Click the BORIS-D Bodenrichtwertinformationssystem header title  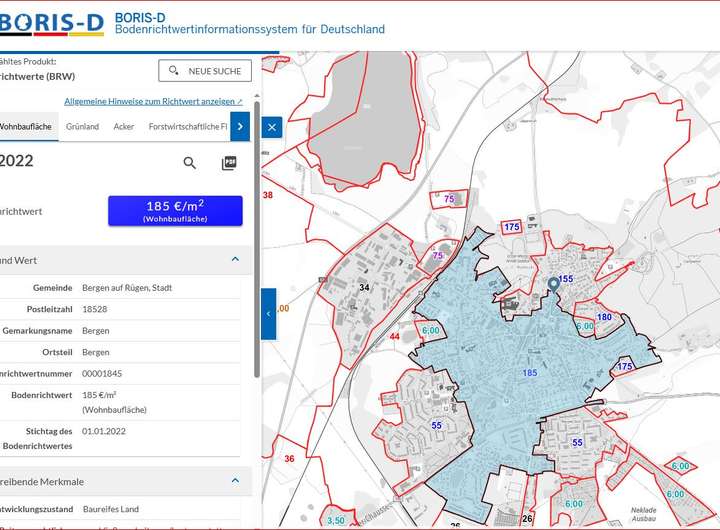coord(249,23)
